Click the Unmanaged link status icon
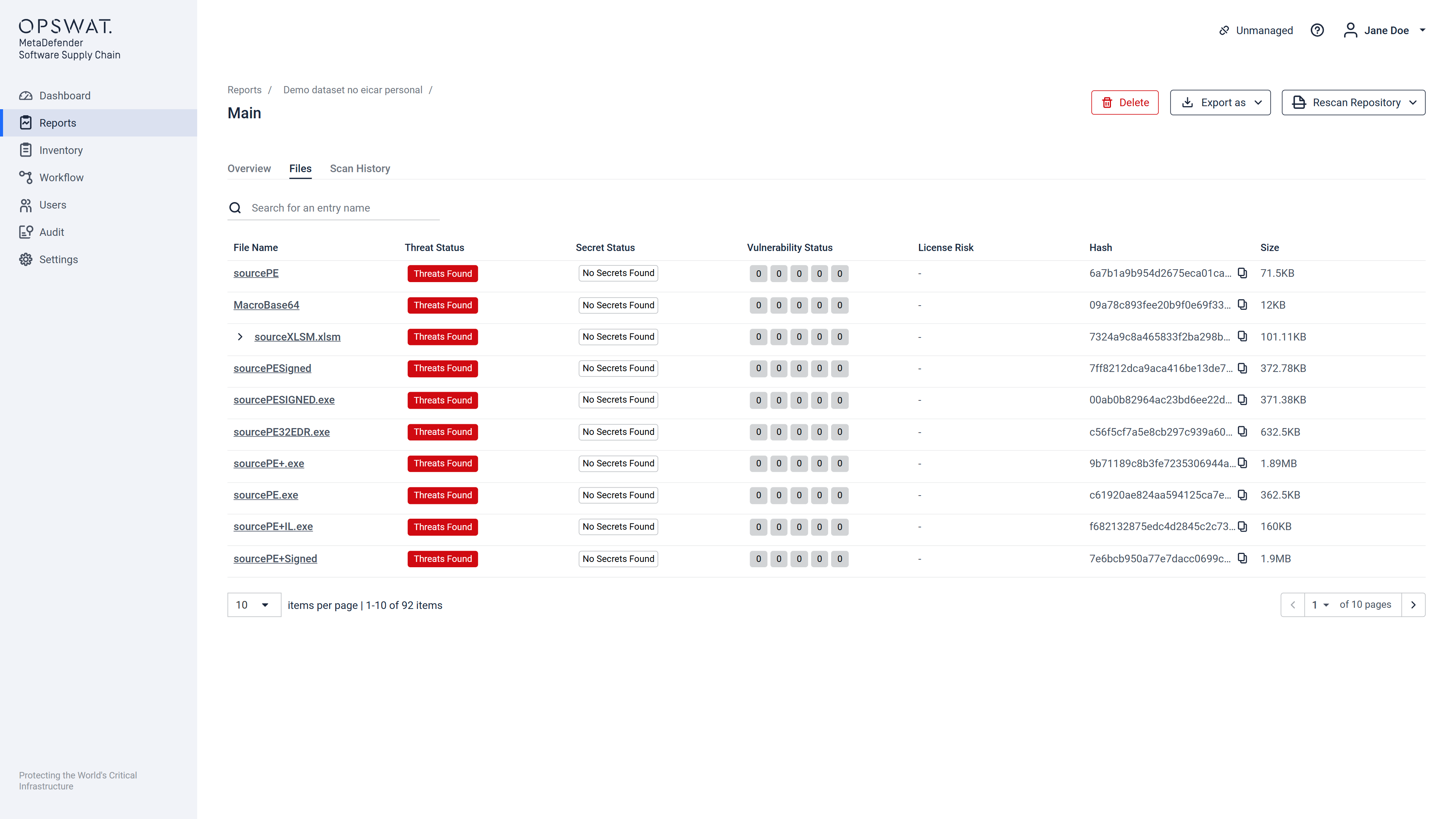 click(1224, 30)
